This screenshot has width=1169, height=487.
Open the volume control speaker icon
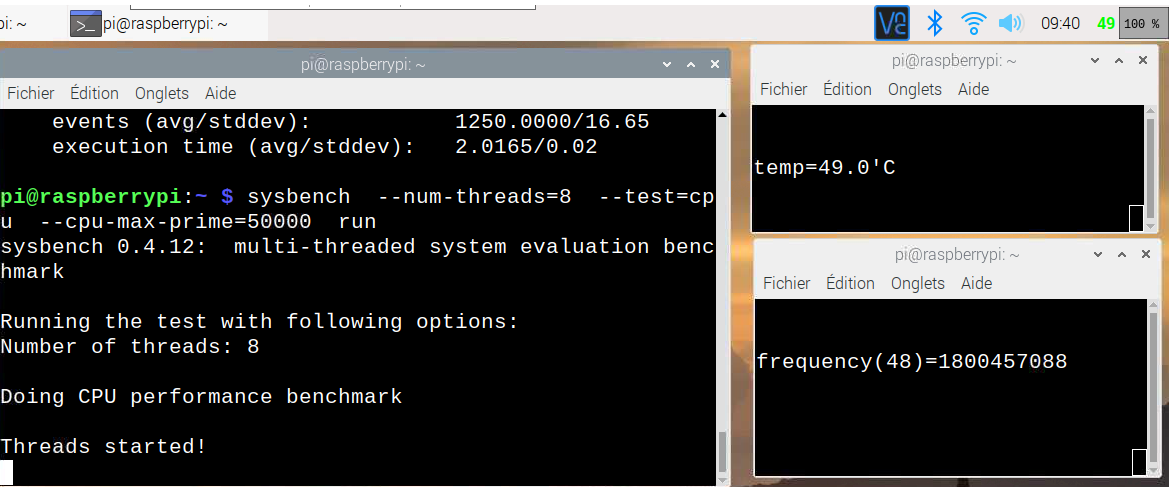coord(1010,23)
